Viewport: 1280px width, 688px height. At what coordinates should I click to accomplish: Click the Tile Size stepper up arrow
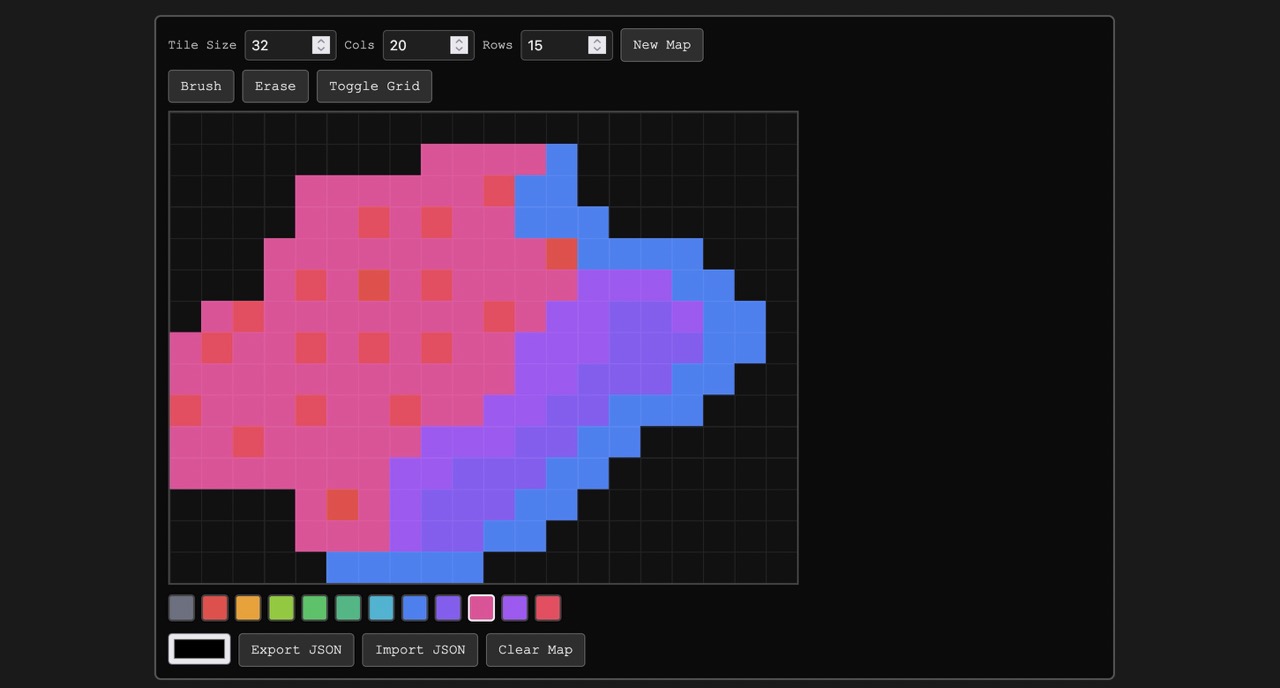(320, 39)
